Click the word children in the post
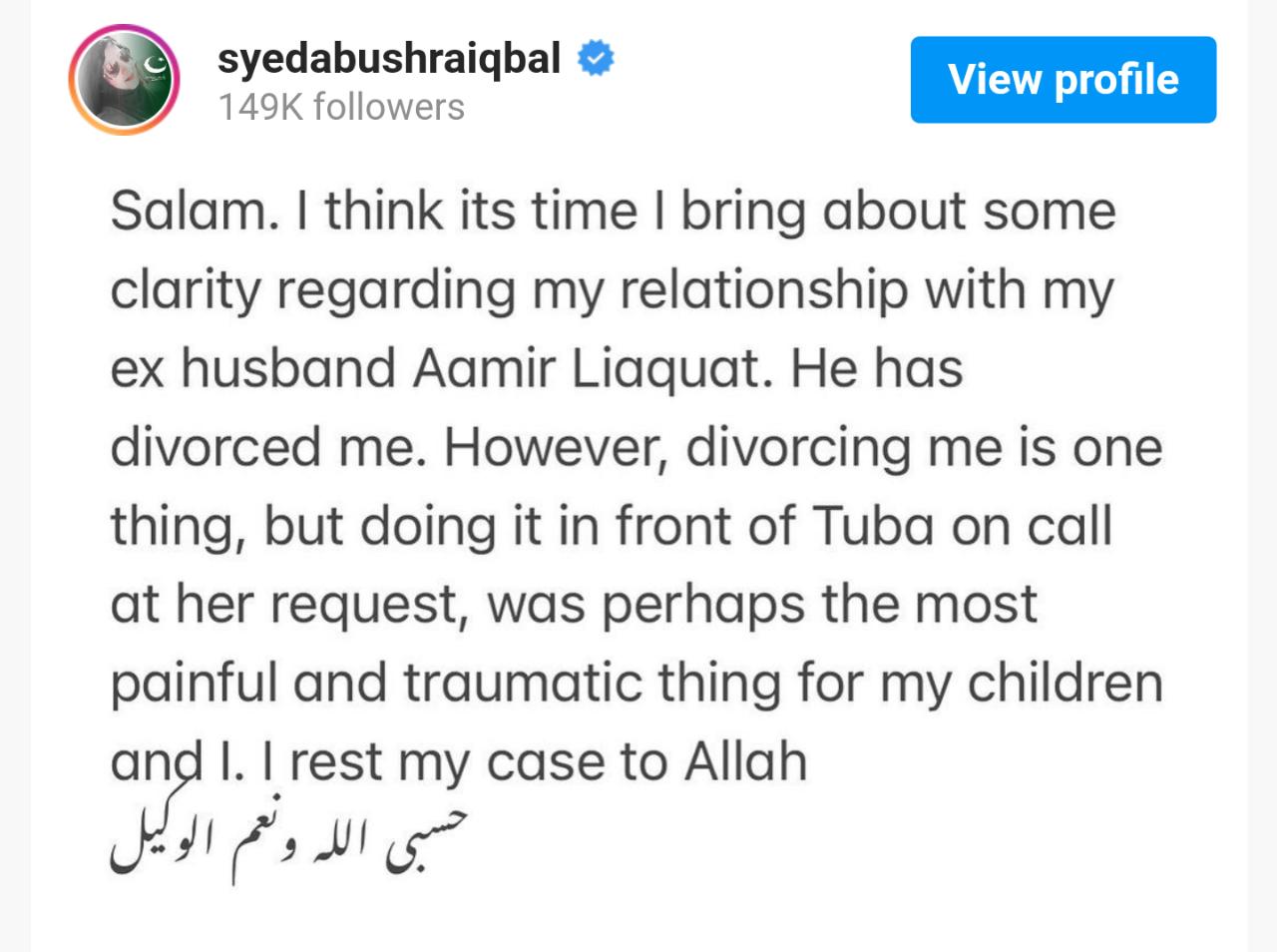 (1066, 684)
